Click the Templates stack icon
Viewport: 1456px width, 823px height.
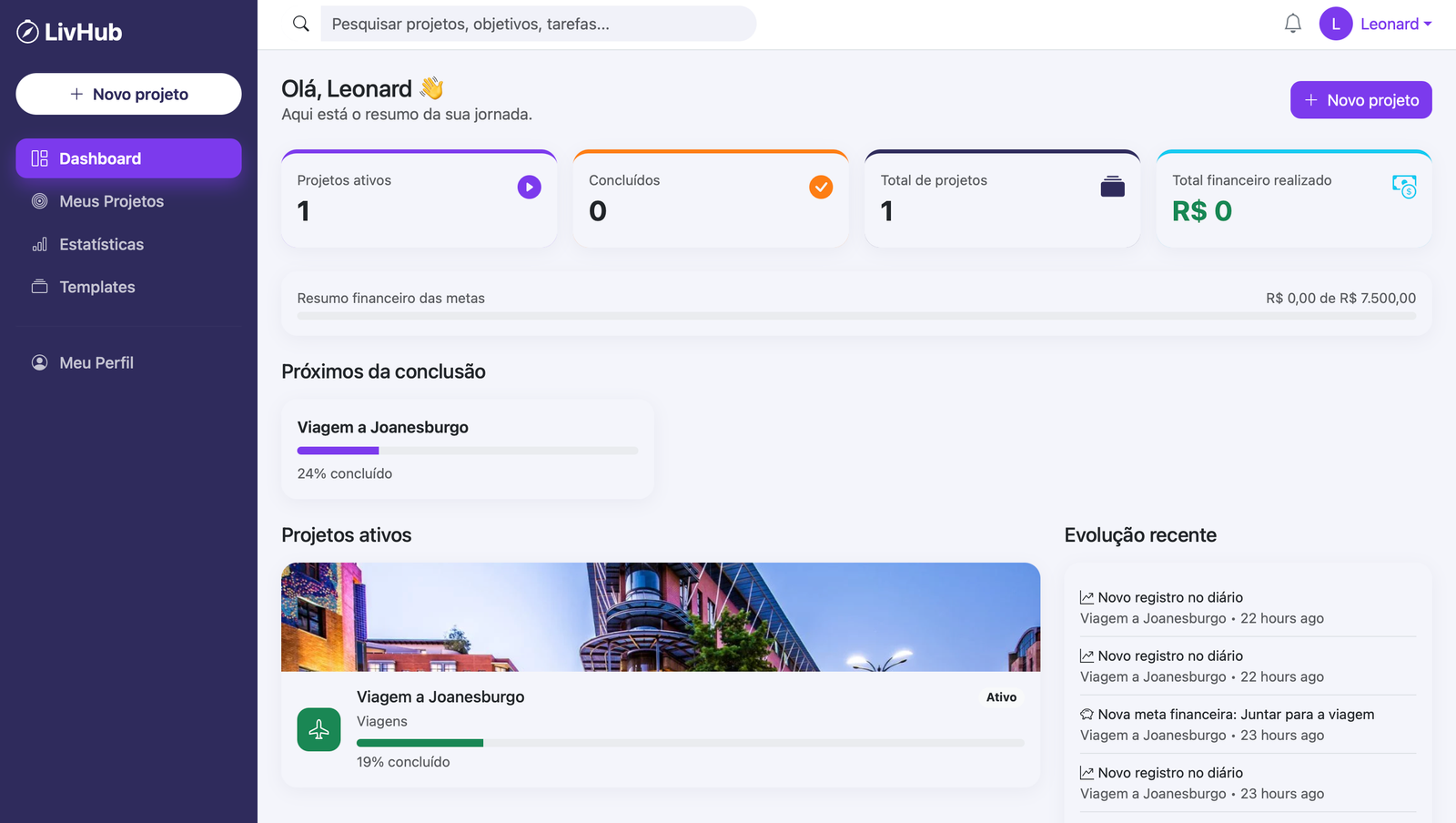click(x=39, y=287)
